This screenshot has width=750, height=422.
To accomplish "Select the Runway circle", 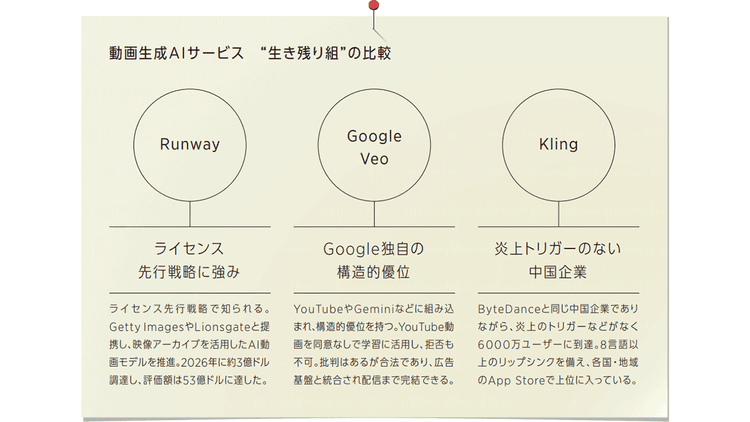I will pos(190,145).
